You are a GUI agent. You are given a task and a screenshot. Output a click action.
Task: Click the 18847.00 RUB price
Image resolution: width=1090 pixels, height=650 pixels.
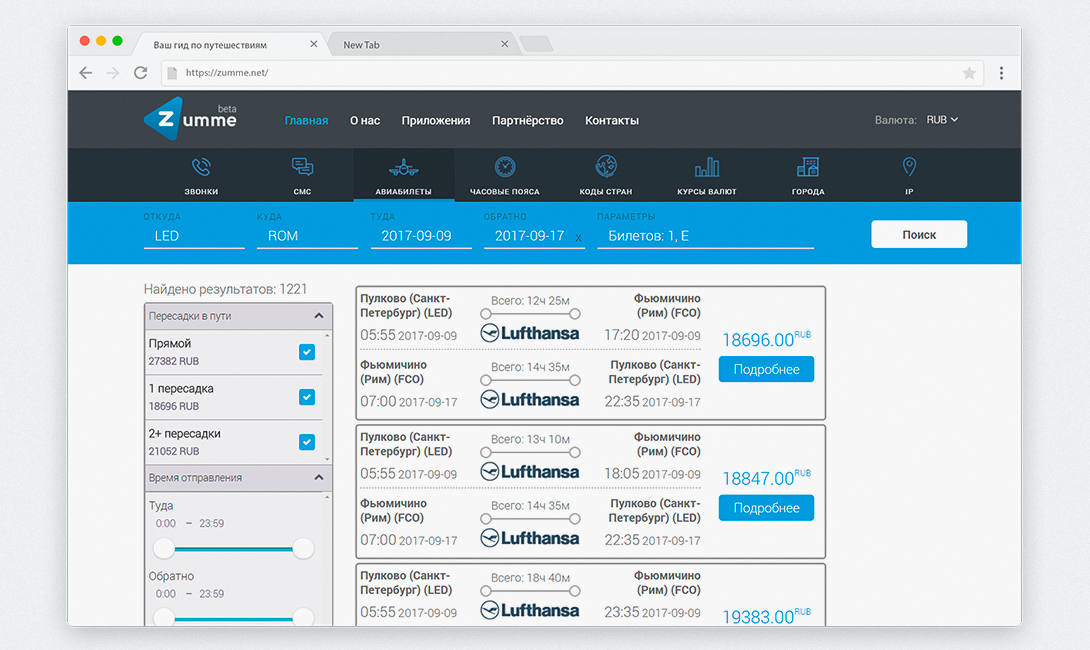point(766,478)
